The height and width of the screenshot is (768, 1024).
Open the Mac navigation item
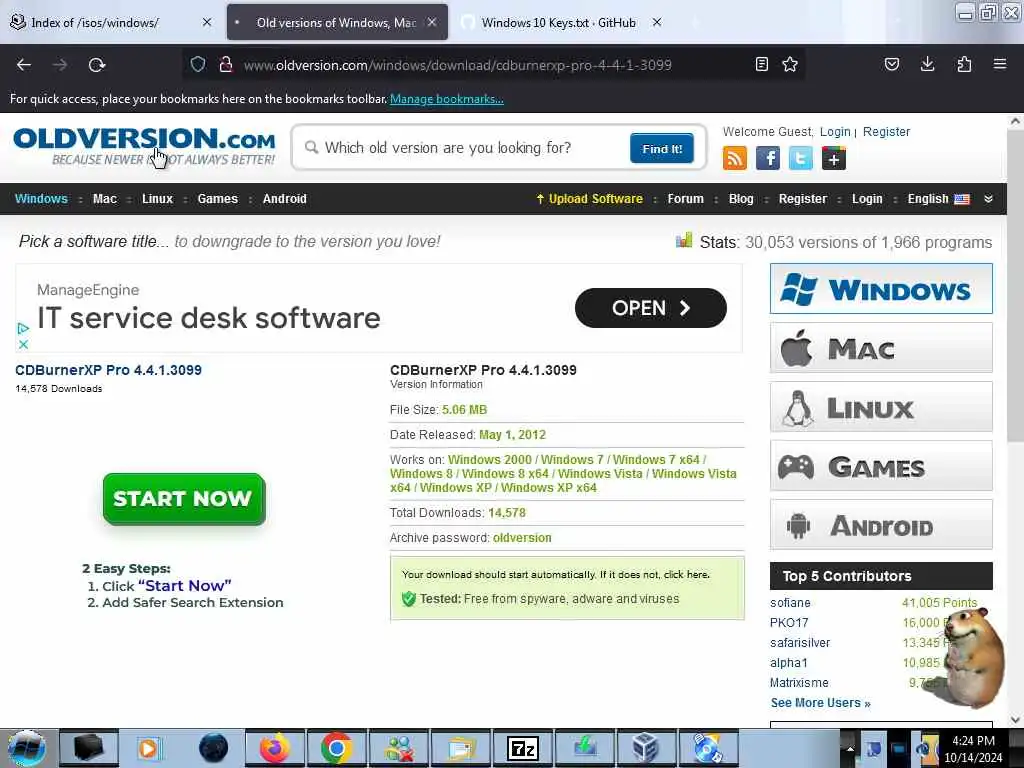104,199
